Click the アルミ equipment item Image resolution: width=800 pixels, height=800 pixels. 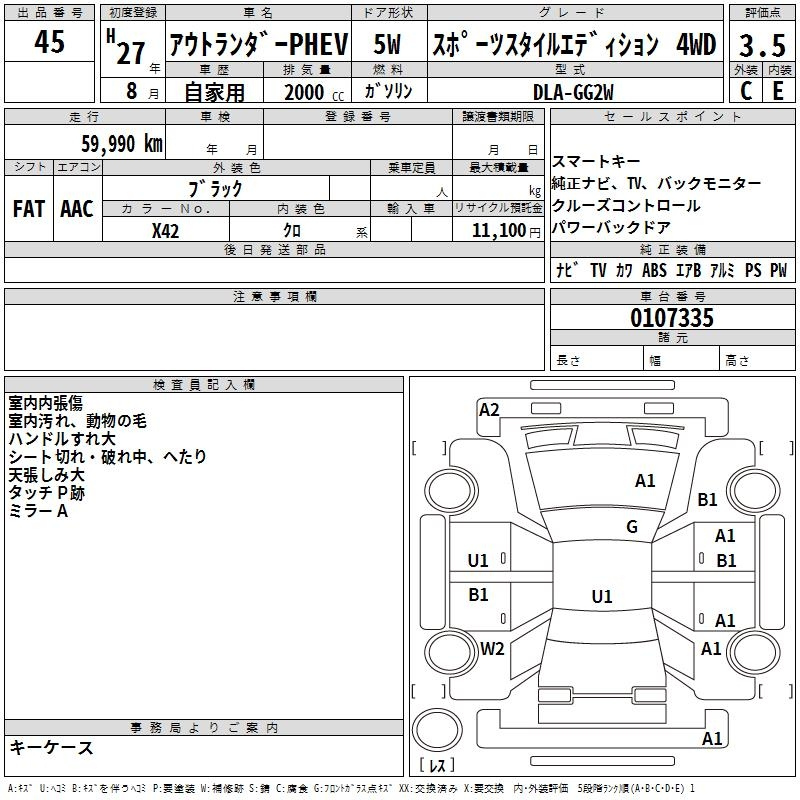722,270
